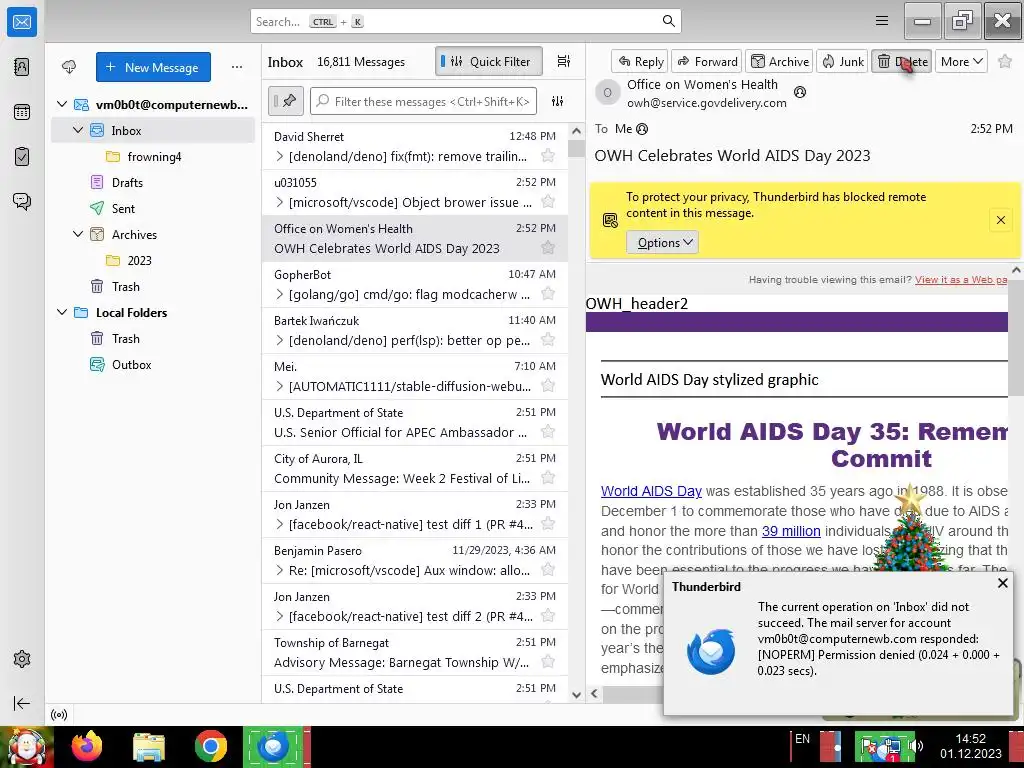
Task: Collapse the Local Folders tree
Action: click(62, 312)
